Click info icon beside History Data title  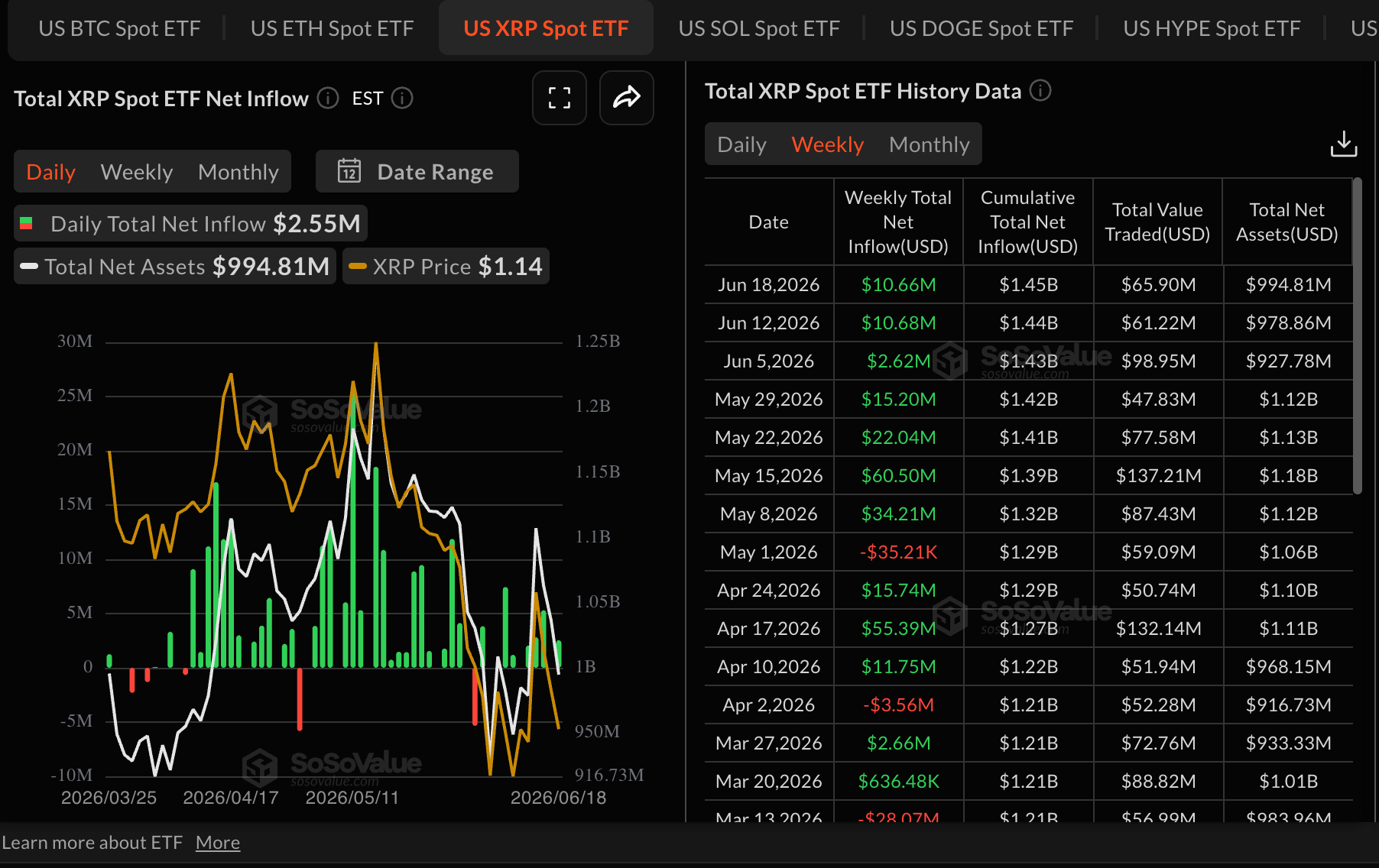pos(1040,90)
